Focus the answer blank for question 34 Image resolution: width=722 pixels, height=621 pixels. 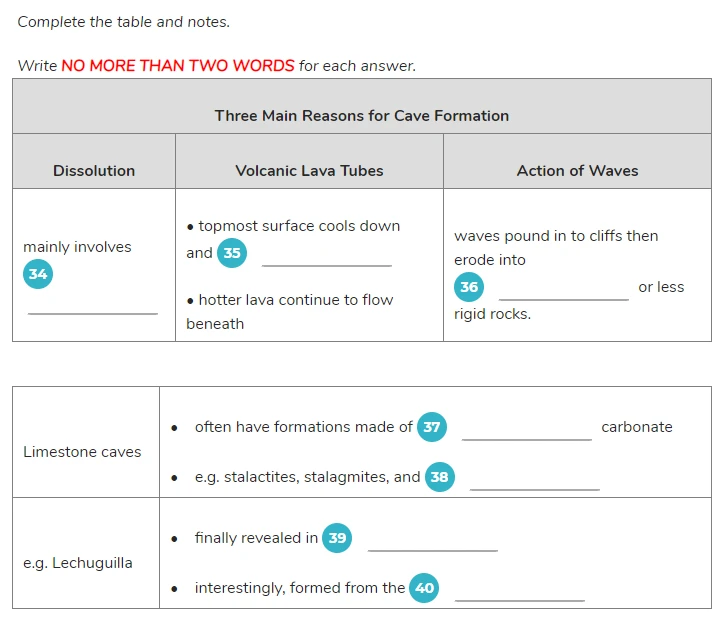click(x=93, y=306)
